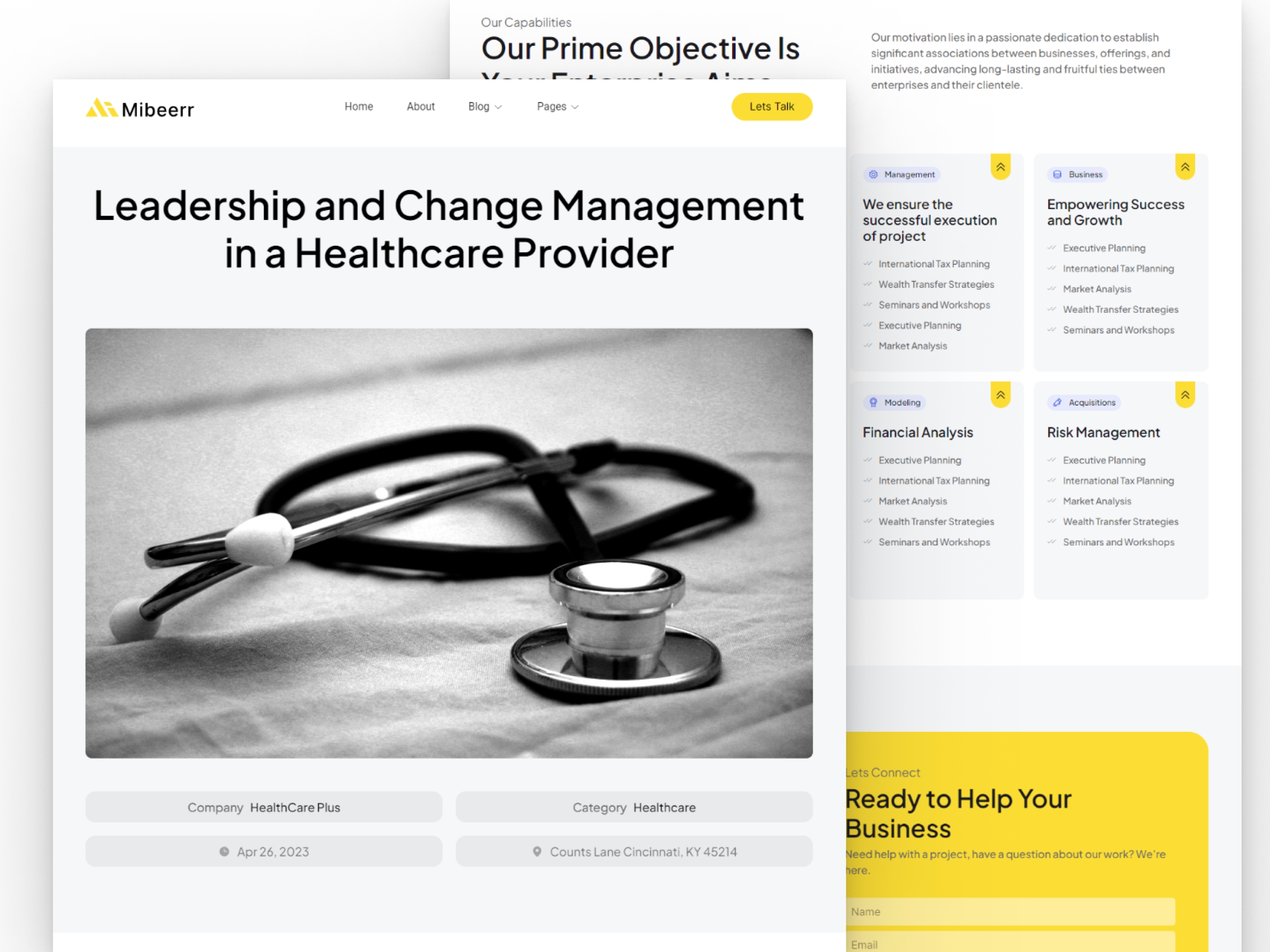This screenshot has width=1270, height=952.
Task: Click the yellow arrow icon on Management card
Action: tap(1000, 164)
